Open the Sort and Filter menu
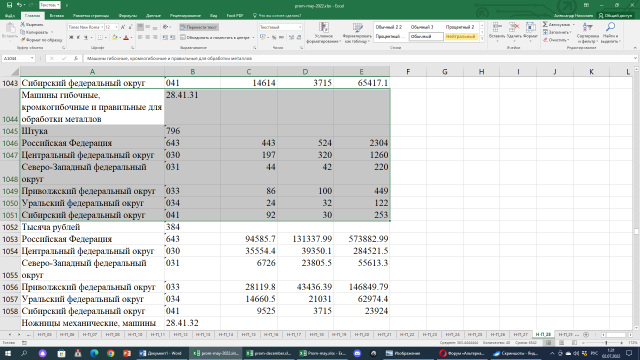 tap(588, 33)
